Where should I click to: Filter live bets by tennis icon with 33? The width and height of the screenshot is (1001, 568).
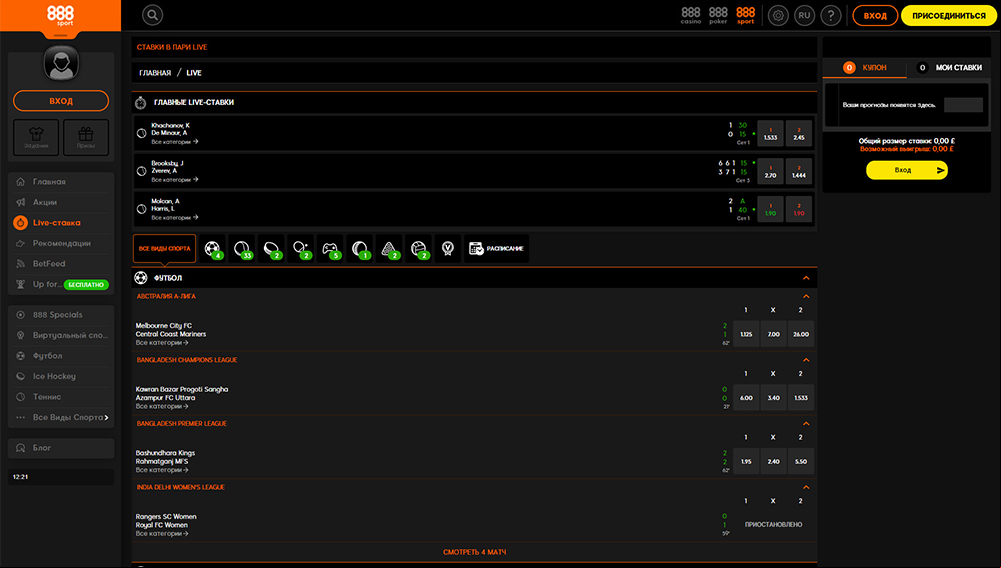pyautogui.click(x=241, y=248)
